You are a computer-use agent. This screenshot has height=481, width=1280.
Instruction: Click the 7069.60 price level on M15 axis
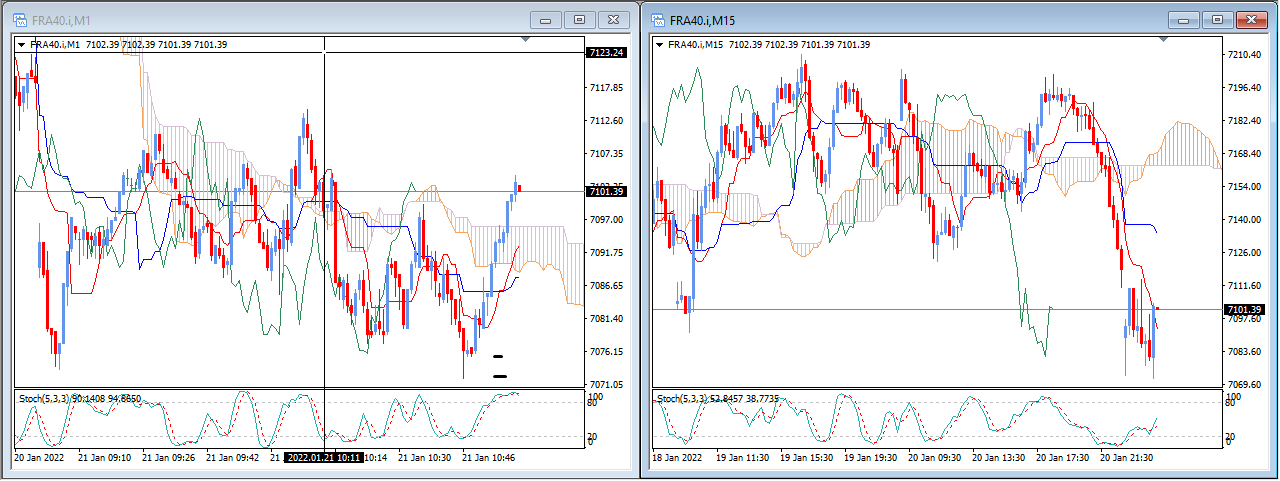[1246, 385]
